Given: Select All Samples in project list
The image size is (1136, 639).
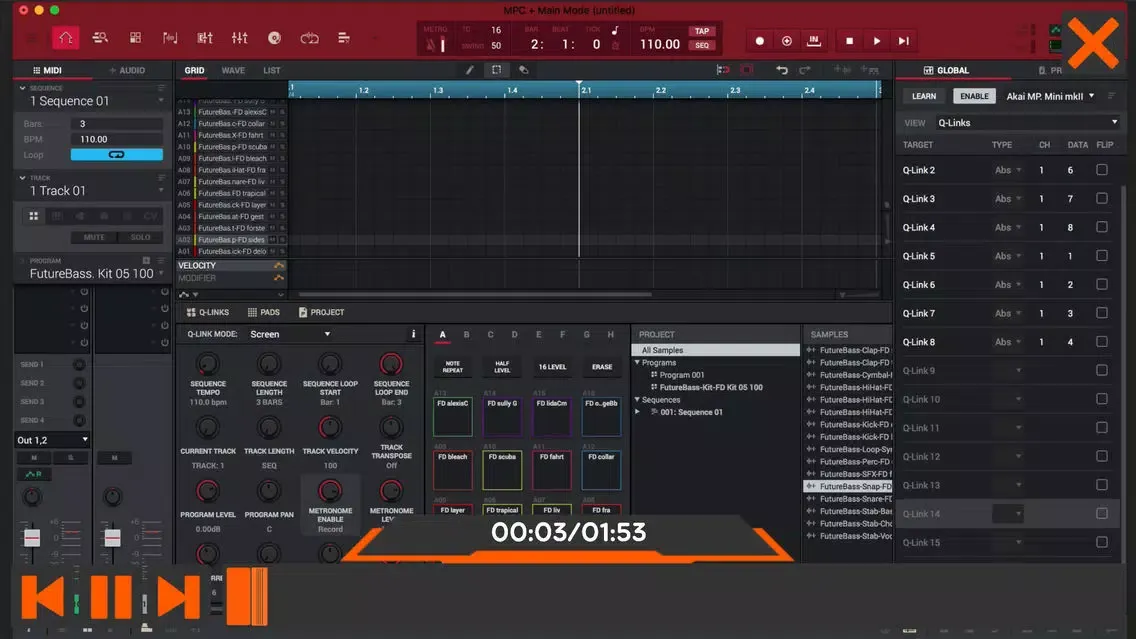Looking at the screenshot, I should (717, 350).
